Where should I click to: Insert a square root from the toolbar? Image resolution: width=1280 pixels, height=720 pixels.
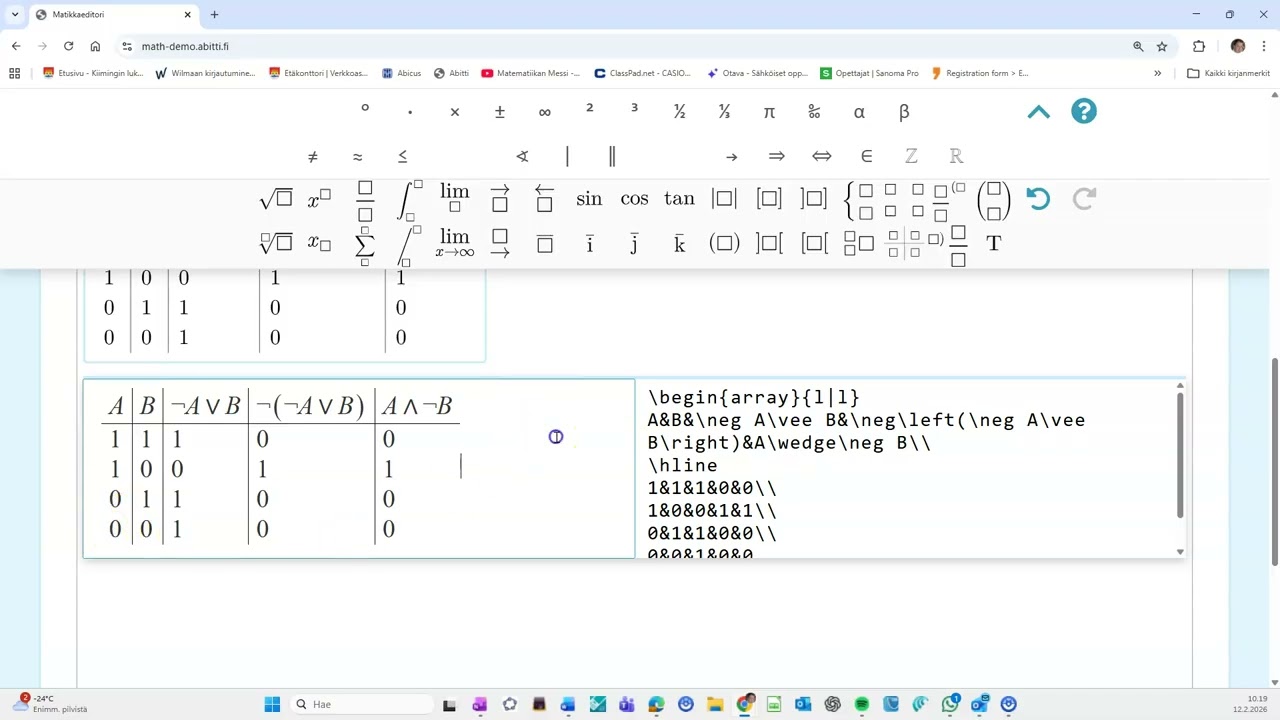(x=276, y=199)
